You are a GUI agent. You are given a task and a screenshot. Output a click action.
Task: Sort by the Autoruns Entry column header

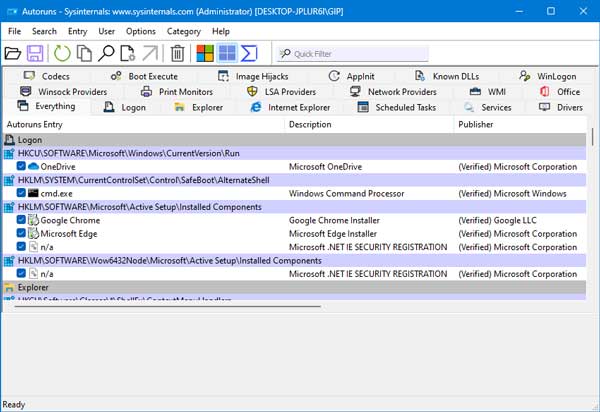[x=143, y=124]
